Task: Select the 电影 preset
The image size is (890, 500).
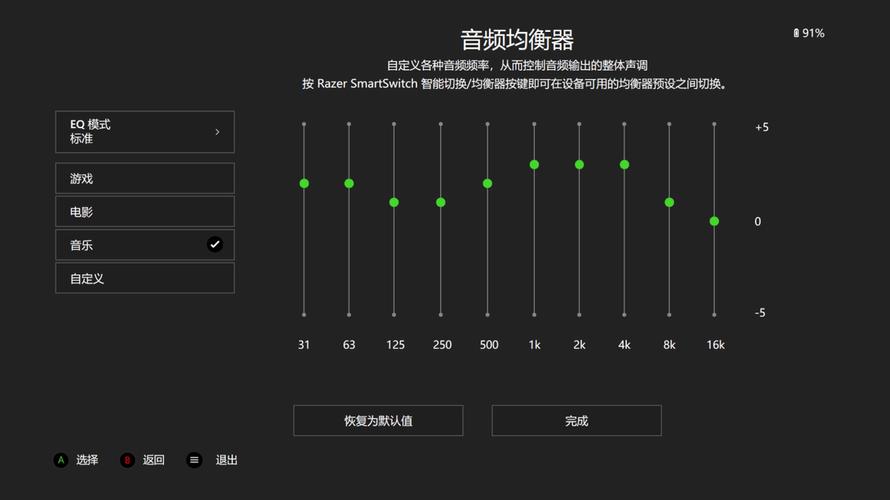Action: (x=145, y=212)
